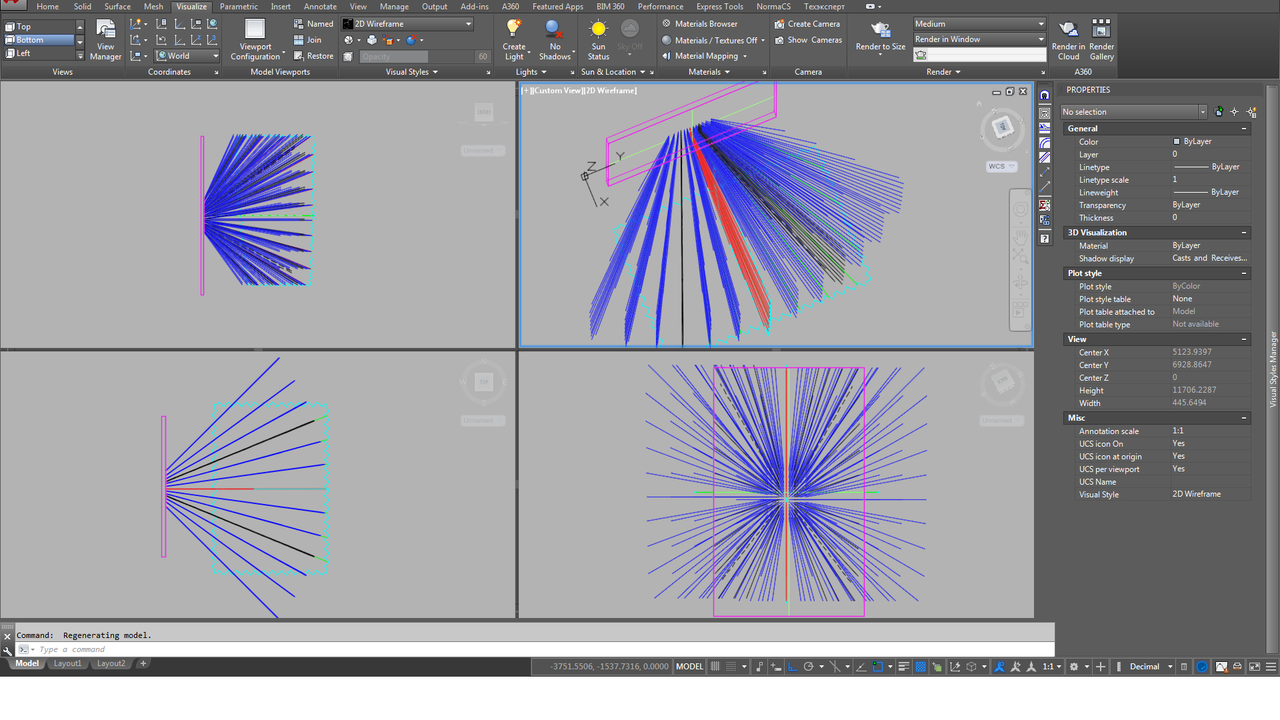Toggle Polar Tracking on the status bar
The image size is (1280, 720).
point(808,666)
